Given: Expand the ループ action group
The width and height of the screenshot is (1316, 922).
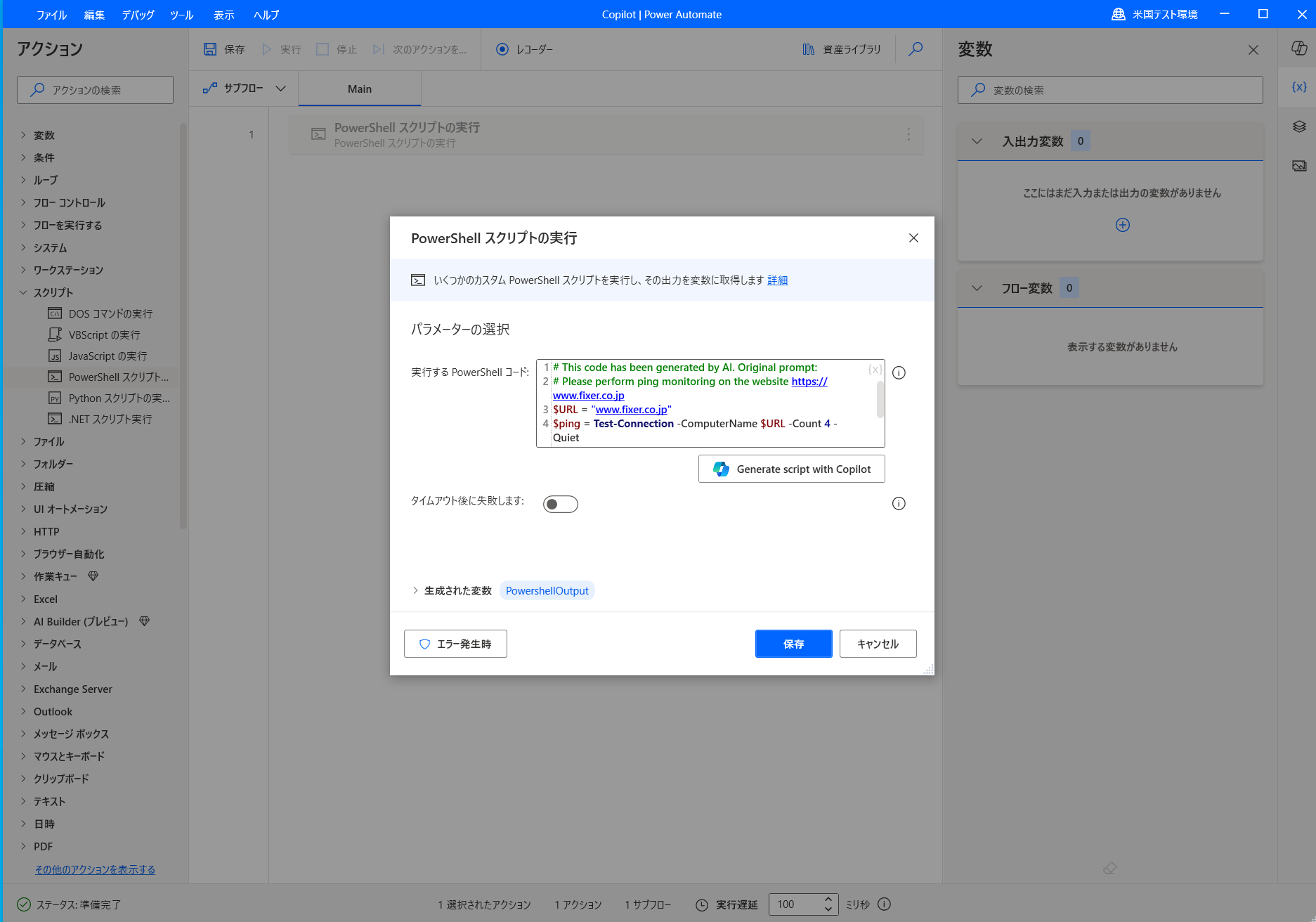Looking at the screenshot, I should click(23, 180).
